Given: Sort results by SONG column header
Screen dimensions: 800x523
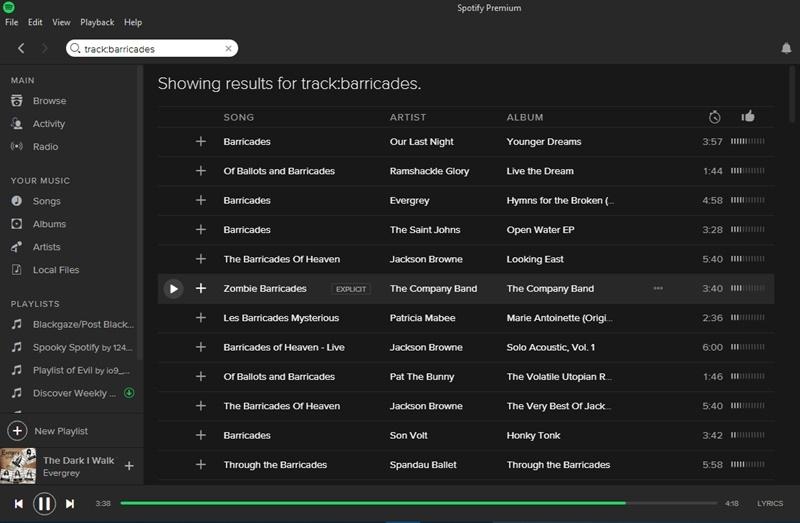Looking at the screenshot, I should click(238, 117).
